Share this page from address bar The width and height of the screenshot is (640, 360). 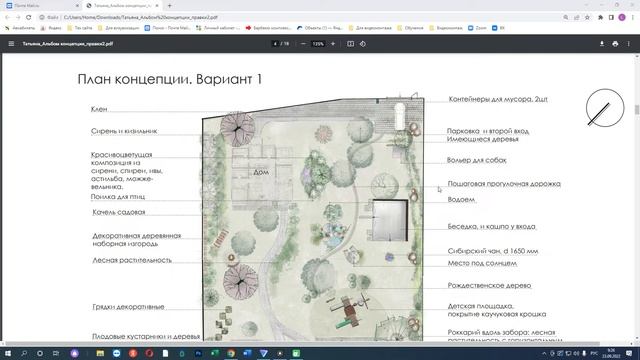point(576,18)
